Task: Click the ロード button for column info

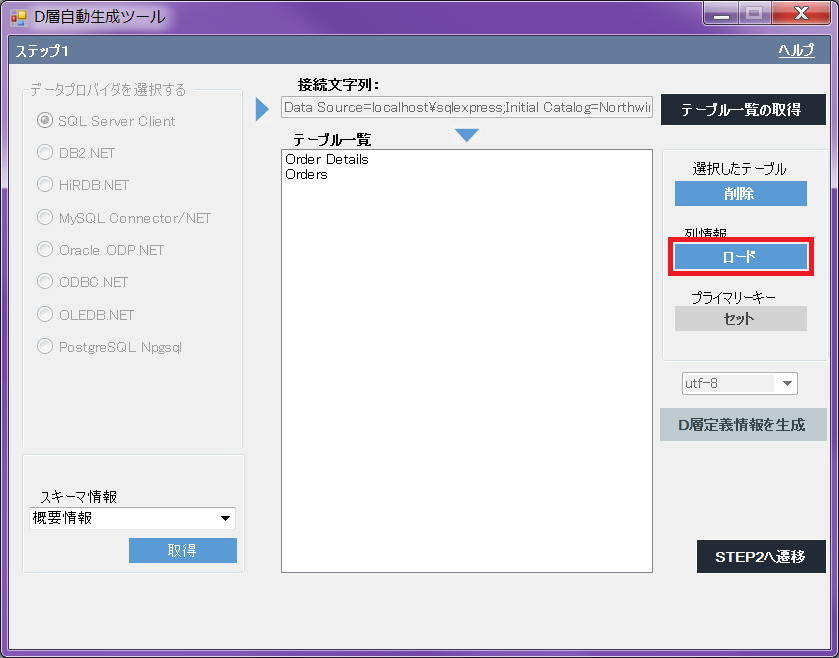Action: (740, 257)
